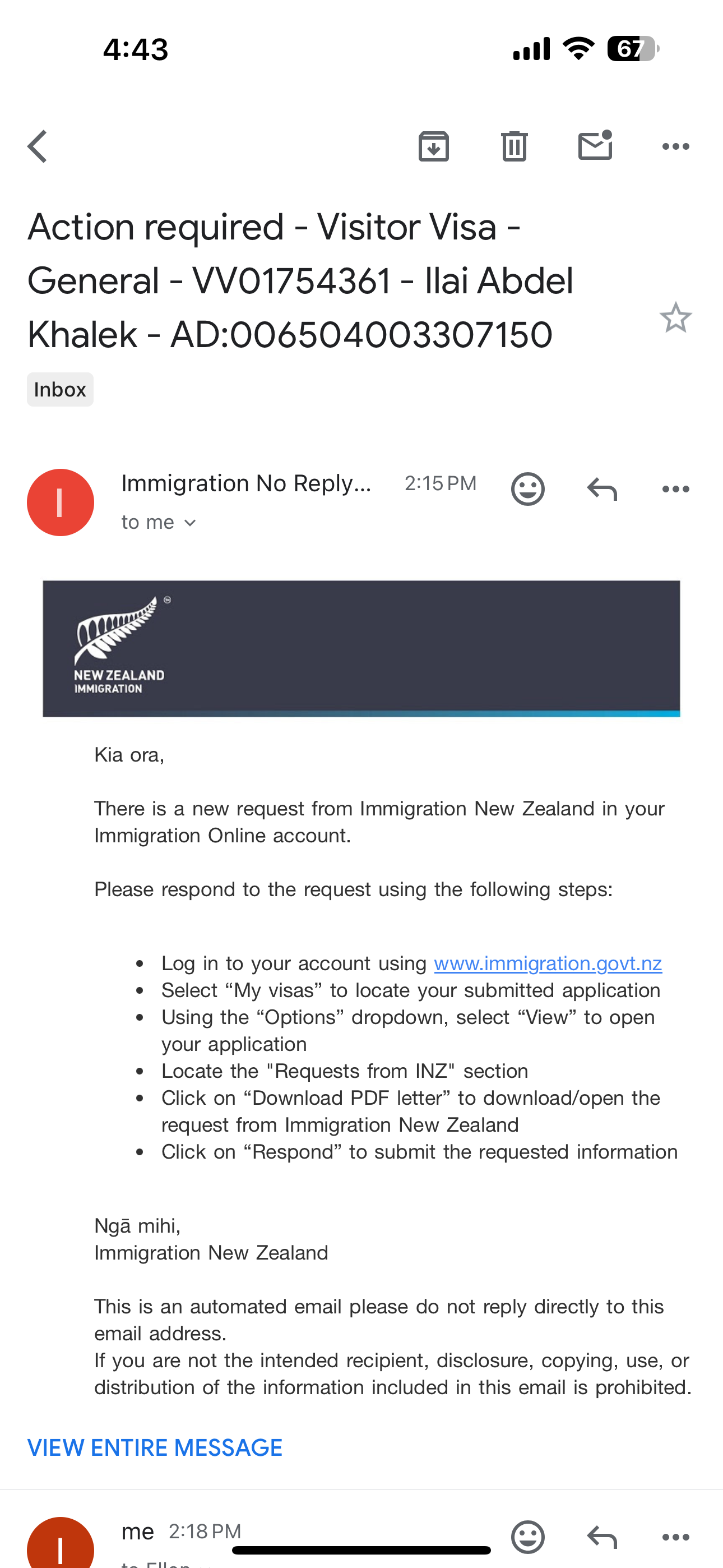Reply to the 2:18 PM message from me
Screen dimensions: 723x1568
coord(602,1537)
